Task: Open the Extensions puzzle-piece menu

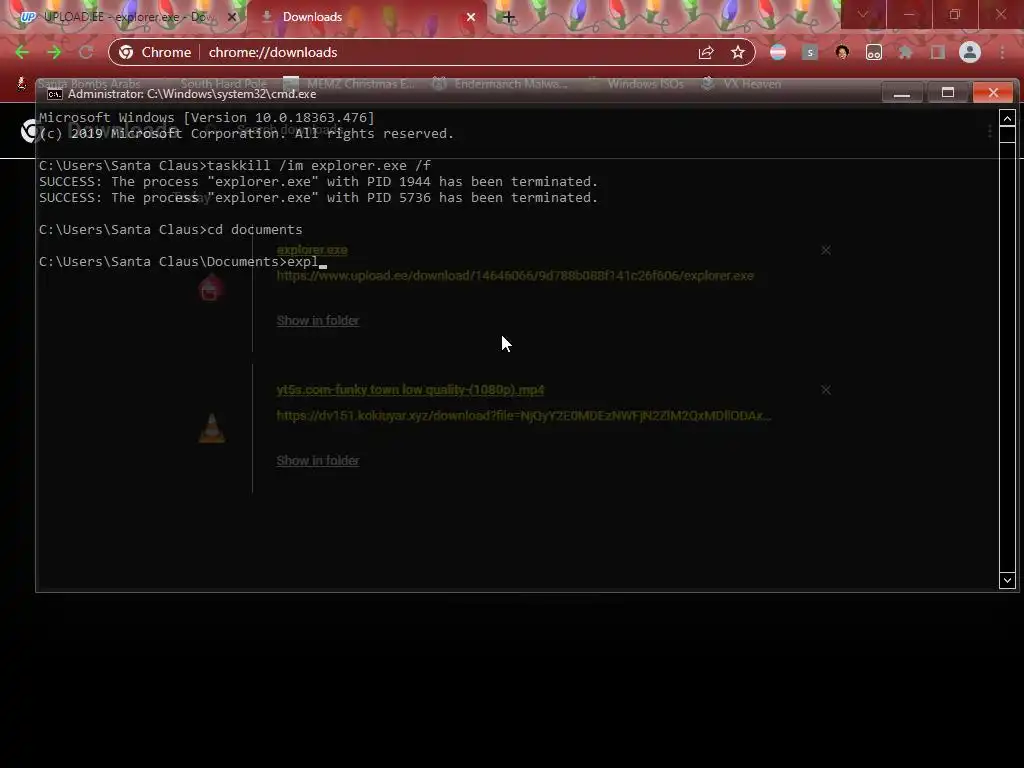Action: [905, 52]
